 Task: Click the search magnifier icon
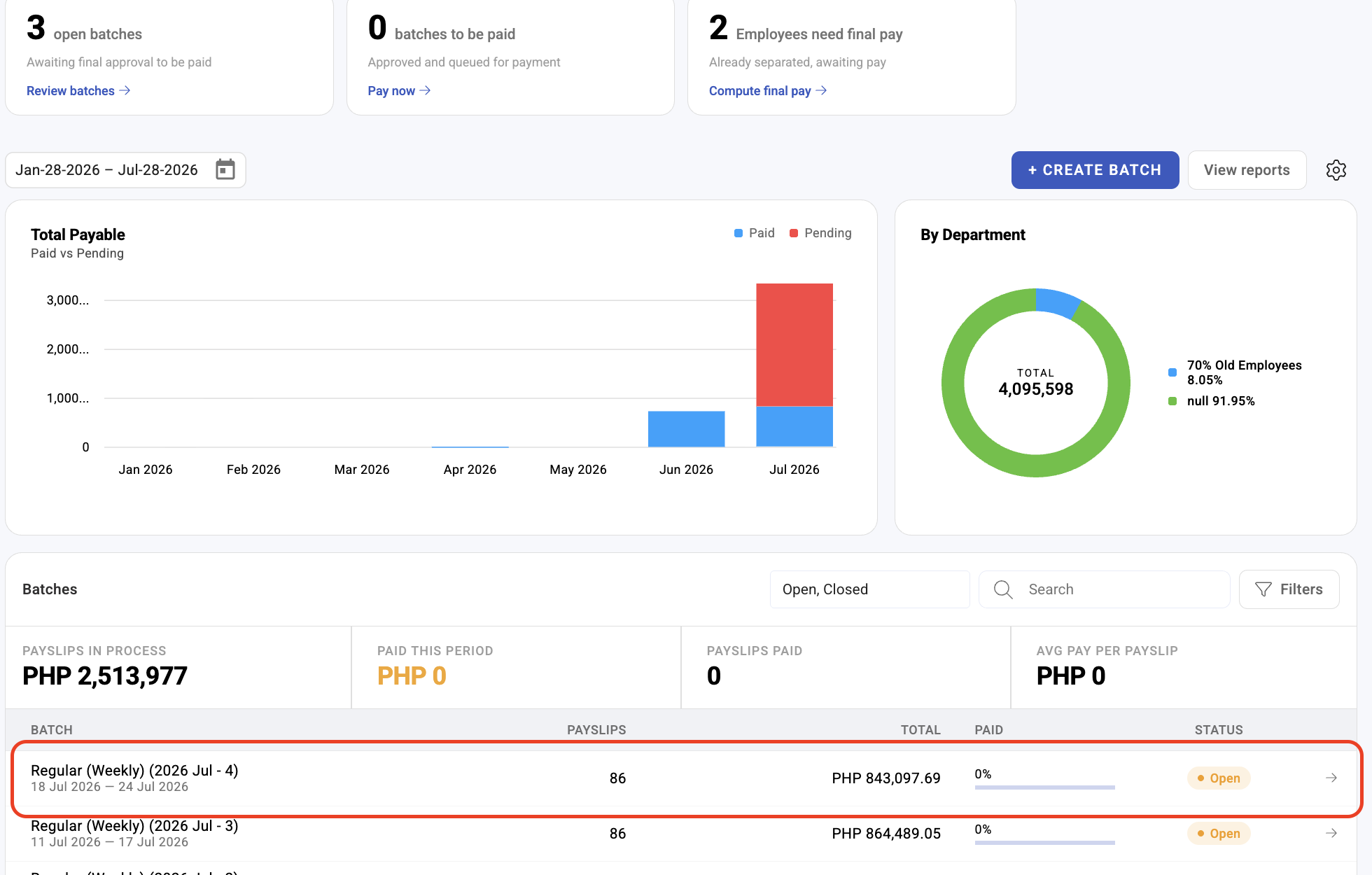click(1003, 589)
